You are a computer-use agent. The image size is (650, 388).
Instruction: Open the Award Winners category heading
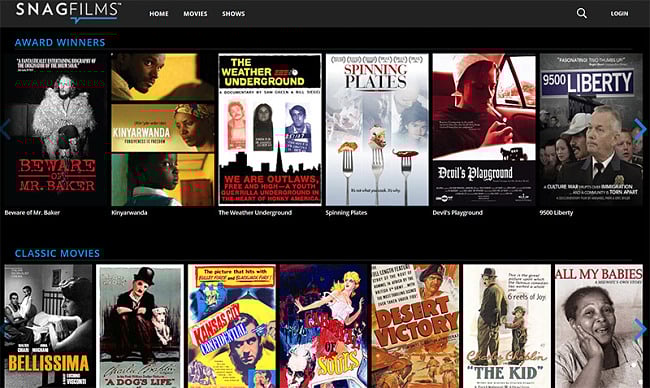click(x=60, y=42)
